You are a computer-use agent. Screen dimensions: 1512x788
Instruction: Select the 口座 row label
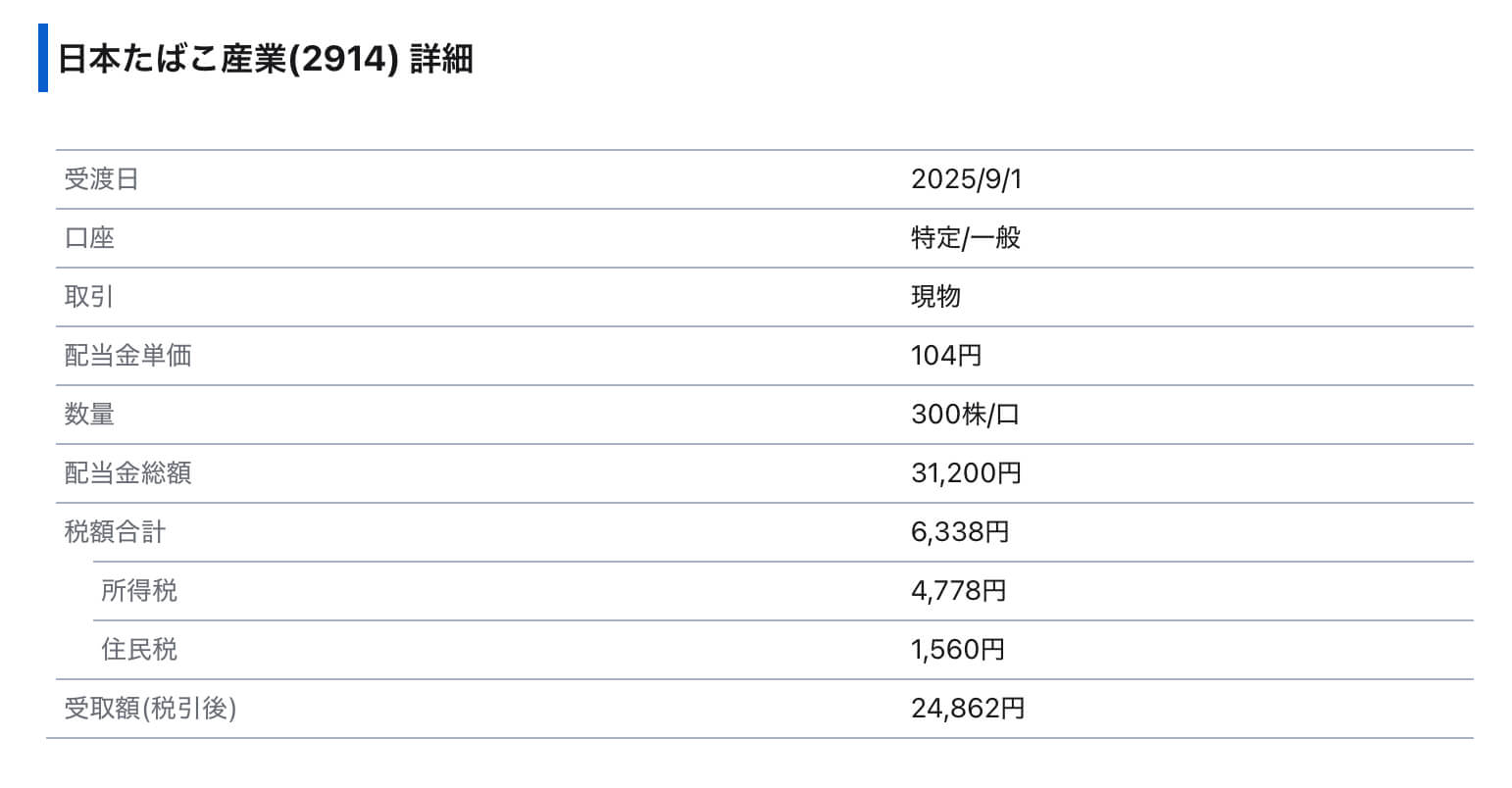[x=89, y=238]
